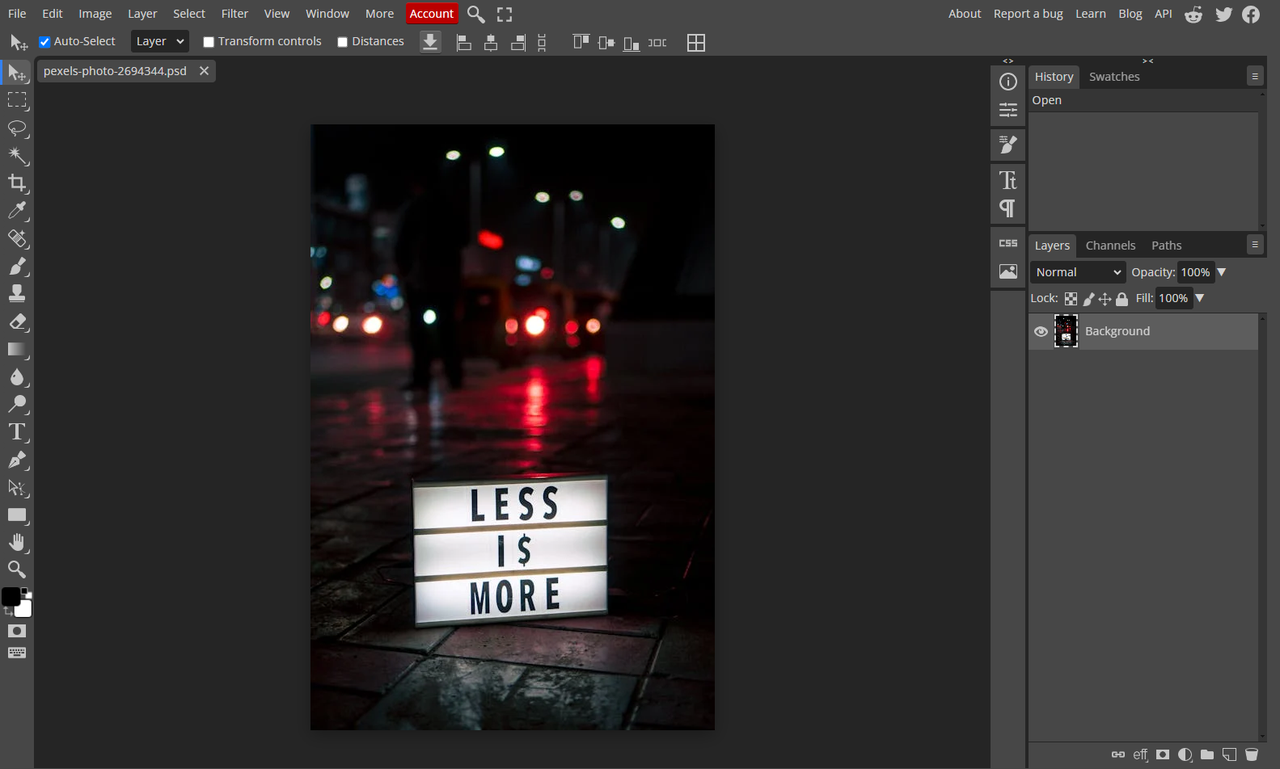Image resolution: width=1280 pixels, height=769 pixels.
Task: Select the Crop tool
Action: pyautogui.click(x=16, y=184)
